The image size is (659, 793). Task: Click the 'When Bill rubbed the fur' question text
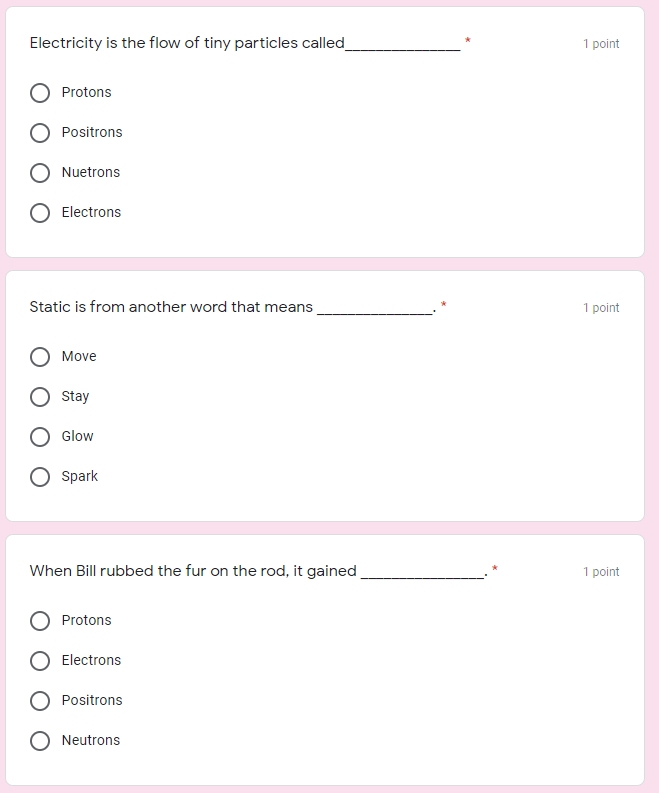(193, 571)
